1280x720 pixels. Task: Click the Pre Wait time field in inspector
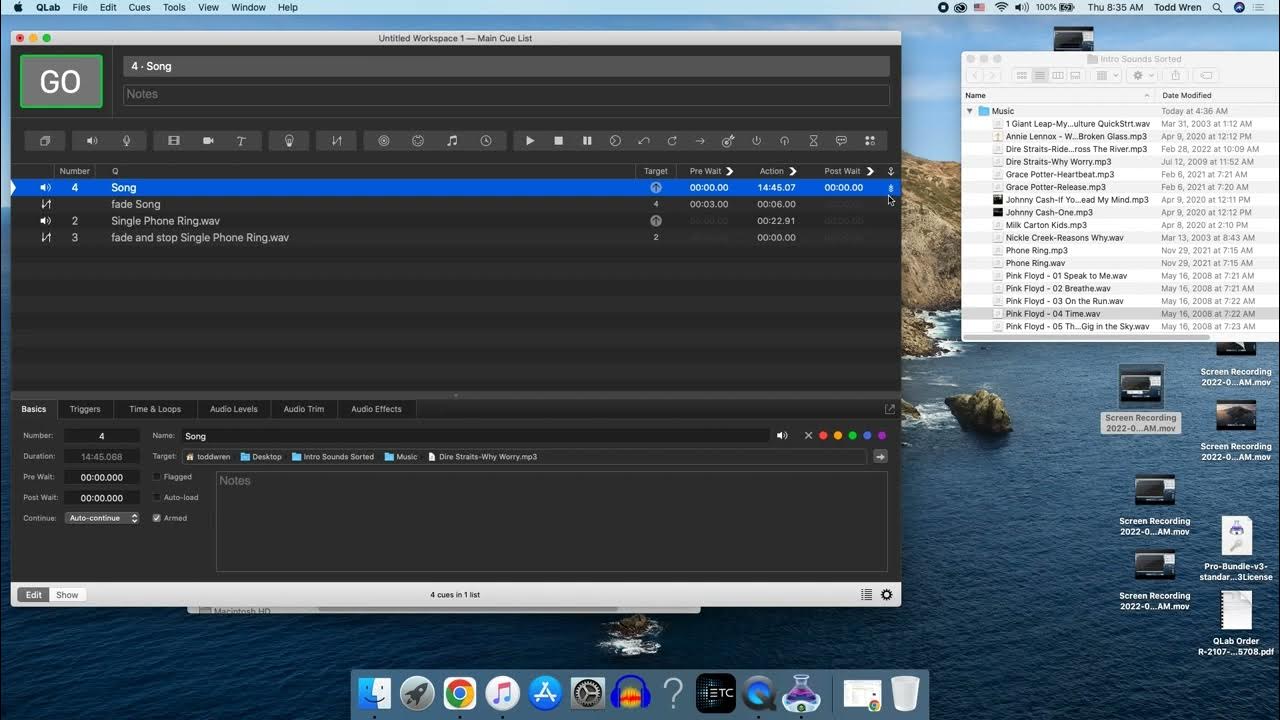[x=101, y=477]
